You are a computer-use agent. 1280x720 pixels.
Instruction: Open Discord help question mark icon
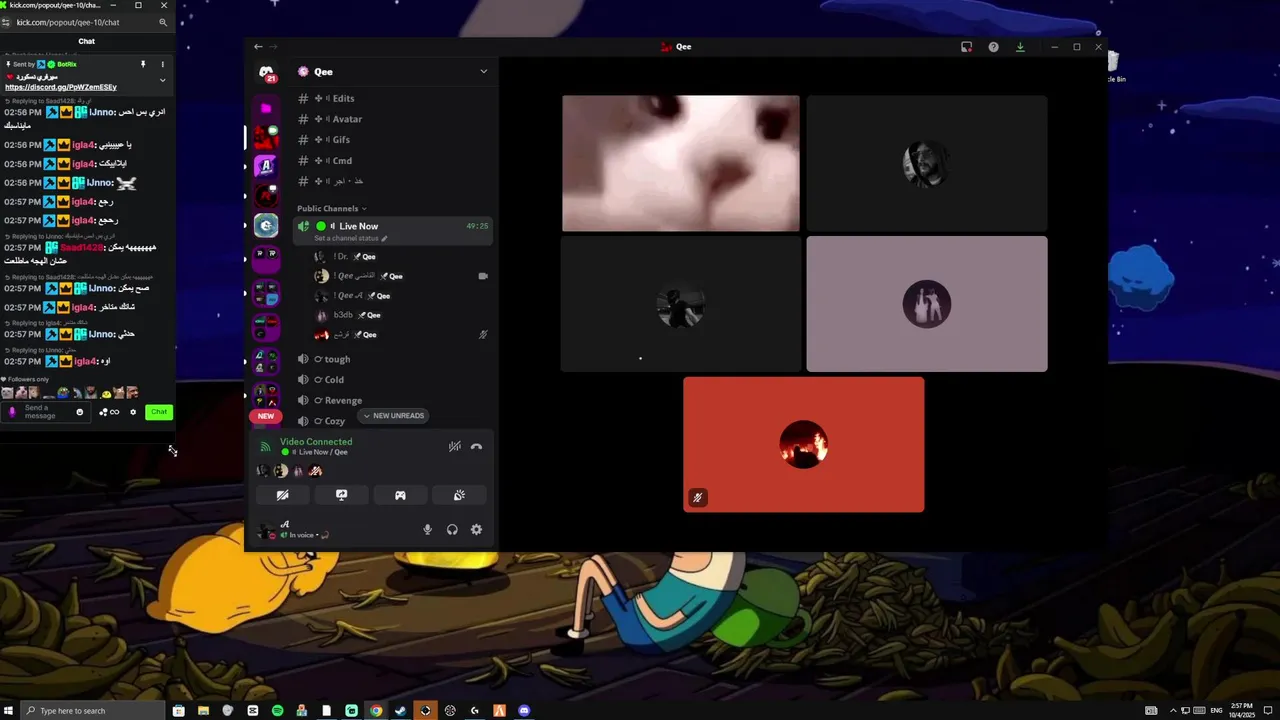pyautogui.click(x=993, y=47)
